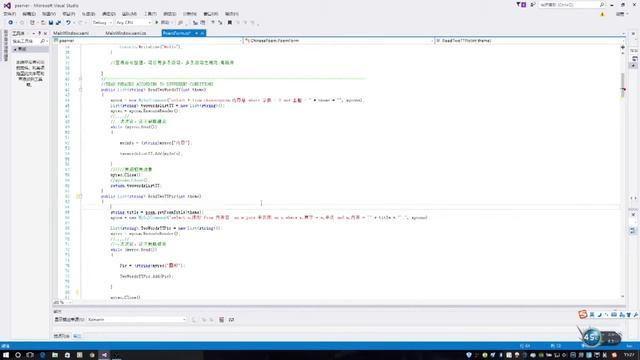Click the yellow warning icon below Quick Launch
The height and width of the screenshot is (360, 640).
(602, 14)
